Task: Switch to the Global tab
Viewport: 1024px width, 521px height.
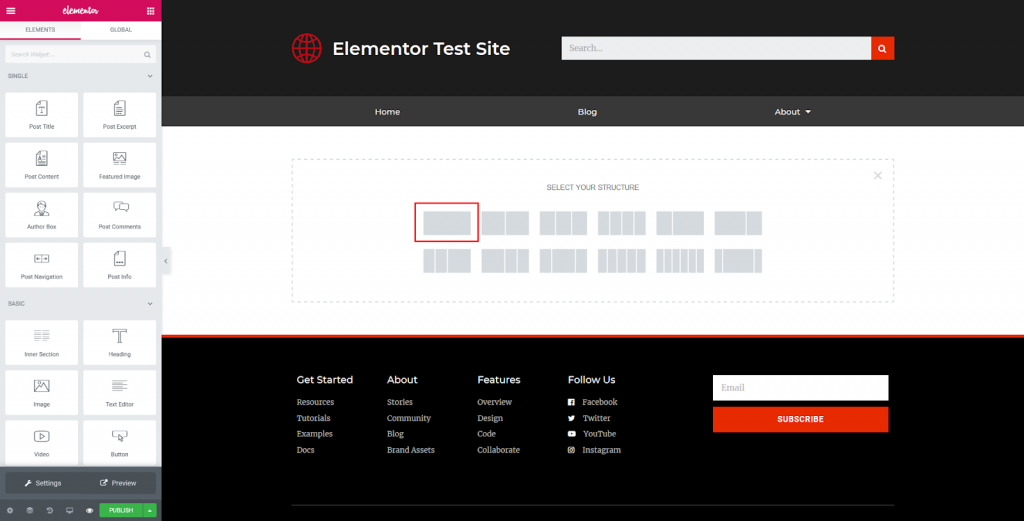Action: pos(119,31)
